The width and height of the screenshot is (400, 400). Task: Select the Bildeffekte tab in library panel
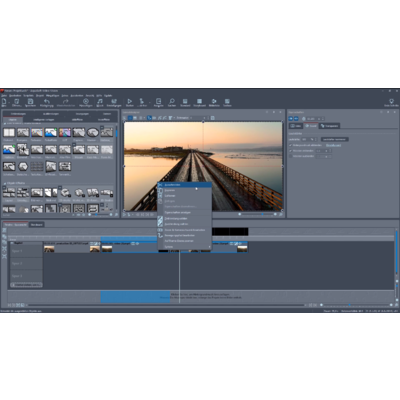[x=77, y=119]
